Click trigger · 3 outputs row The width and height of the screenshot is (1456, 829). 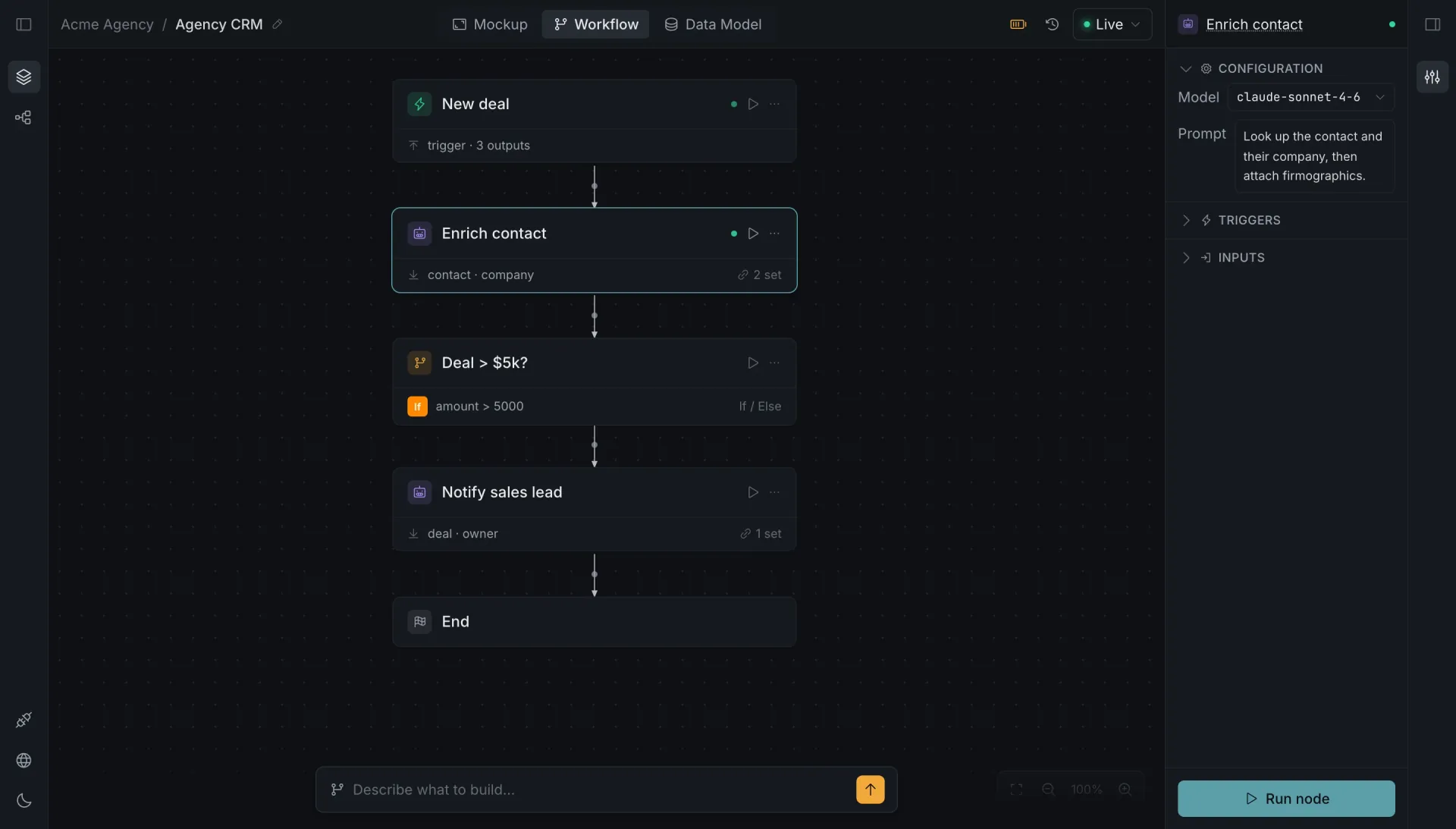point(595,146)
